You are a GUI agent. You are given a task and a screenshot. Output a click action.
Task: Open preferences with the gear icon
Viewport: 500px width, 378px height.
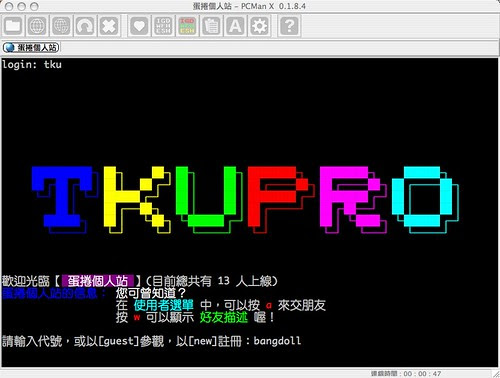tap(259, 26)
